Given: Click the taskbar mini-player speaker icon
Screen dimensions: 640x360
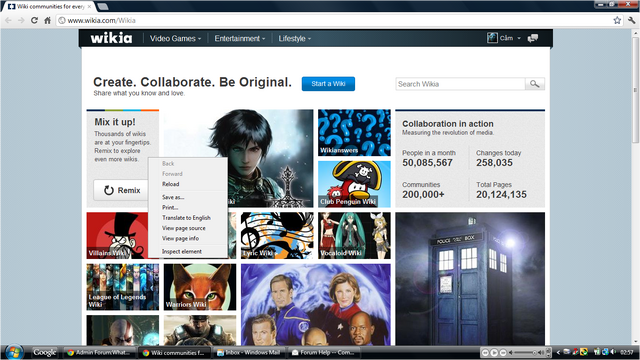Looking at the screenshot, I should pos(541,352).
